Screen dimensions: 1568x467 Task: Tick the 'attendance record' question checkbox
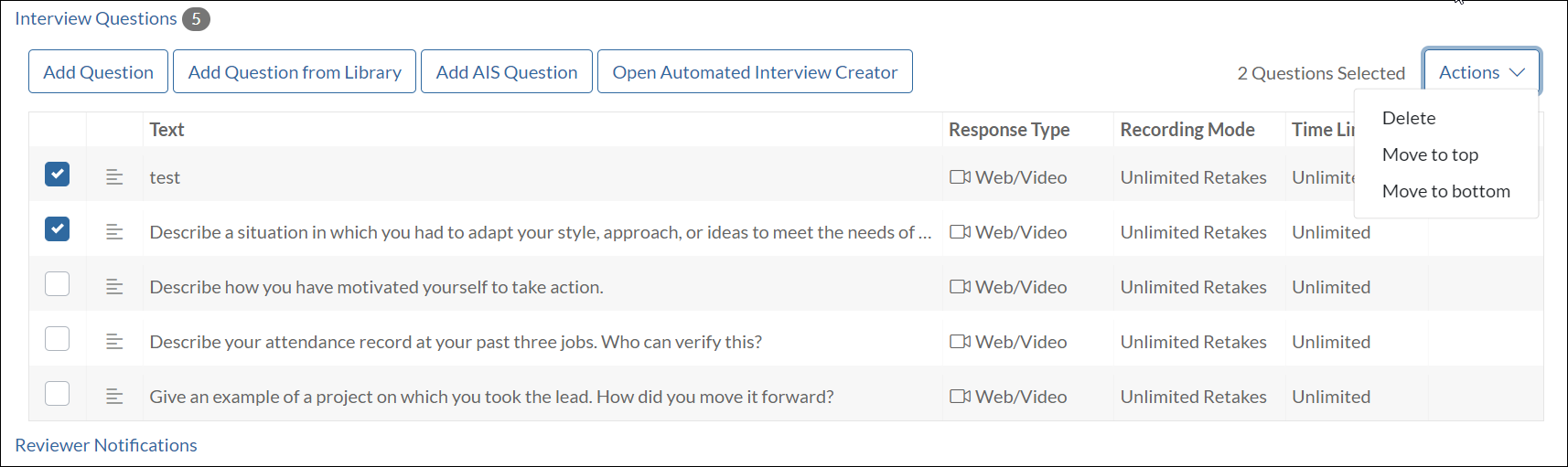click(58, 339)
